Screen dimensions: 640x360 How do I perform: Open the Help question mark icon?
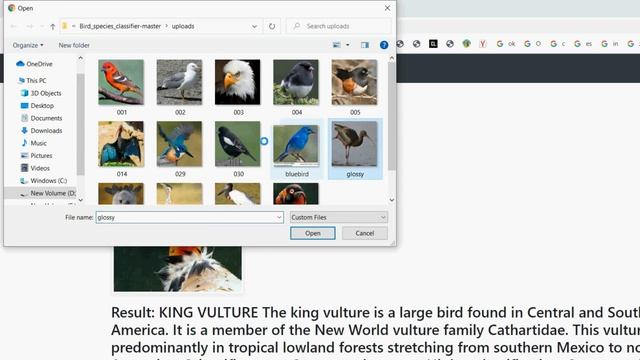point(384,45)
